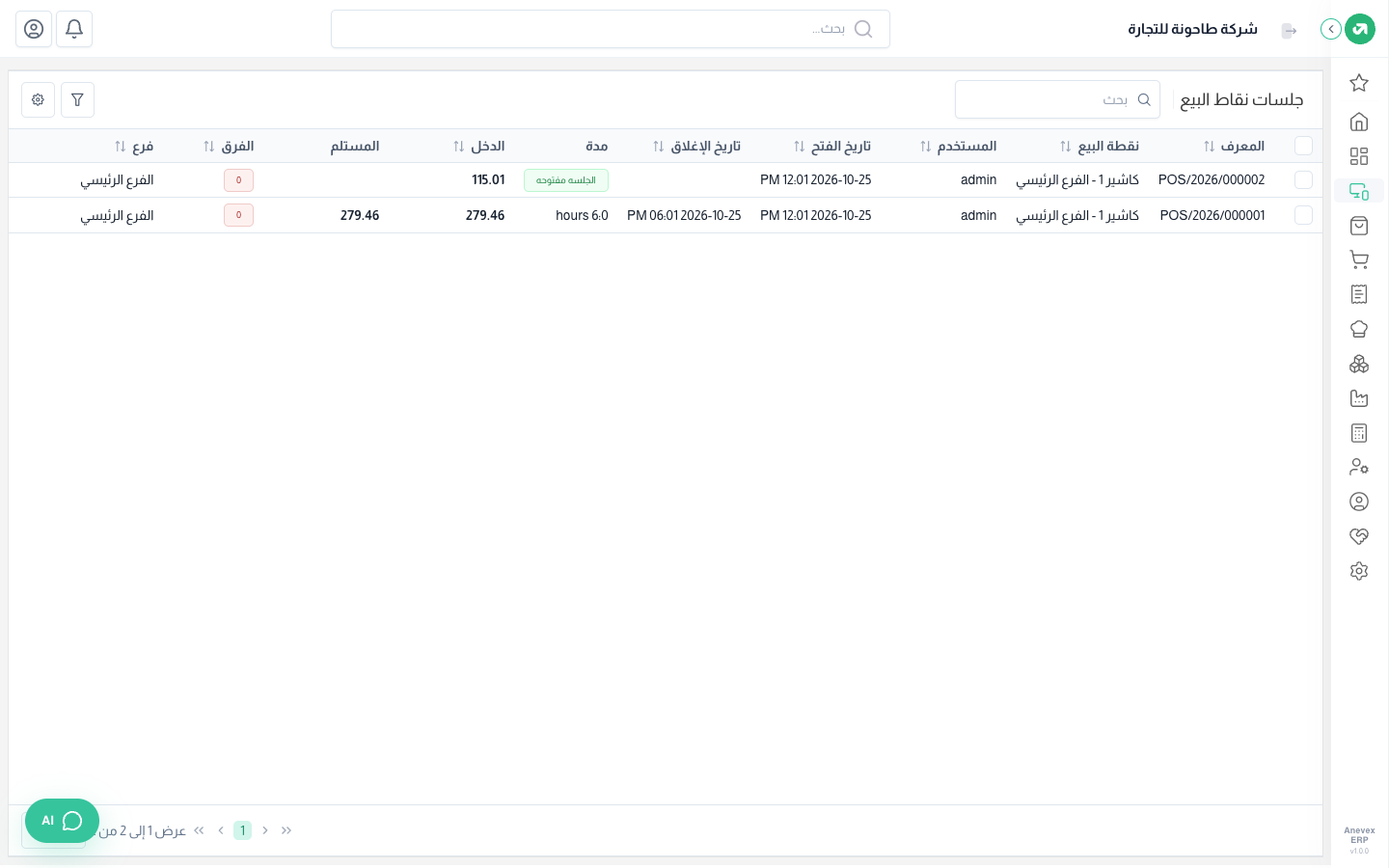Screen dimensions: 1389x868
Task: Click the sessions table search field
Action: [1057, 99]
